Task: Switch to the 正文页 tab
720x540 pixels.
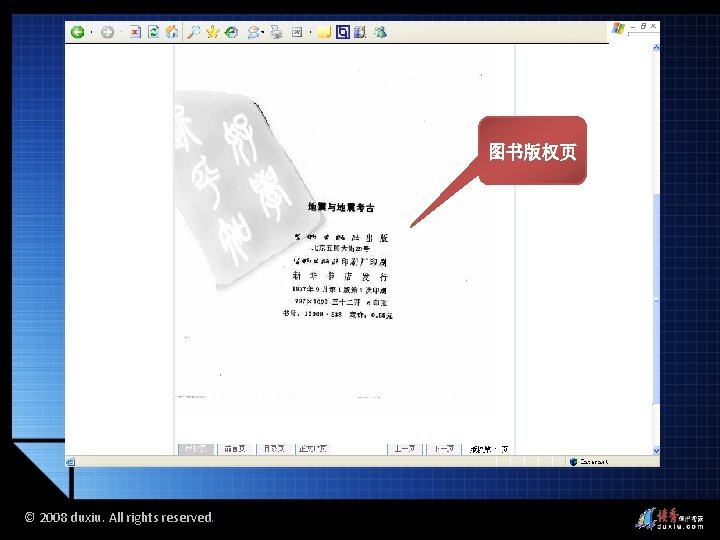Action: [x=313, y=449]
